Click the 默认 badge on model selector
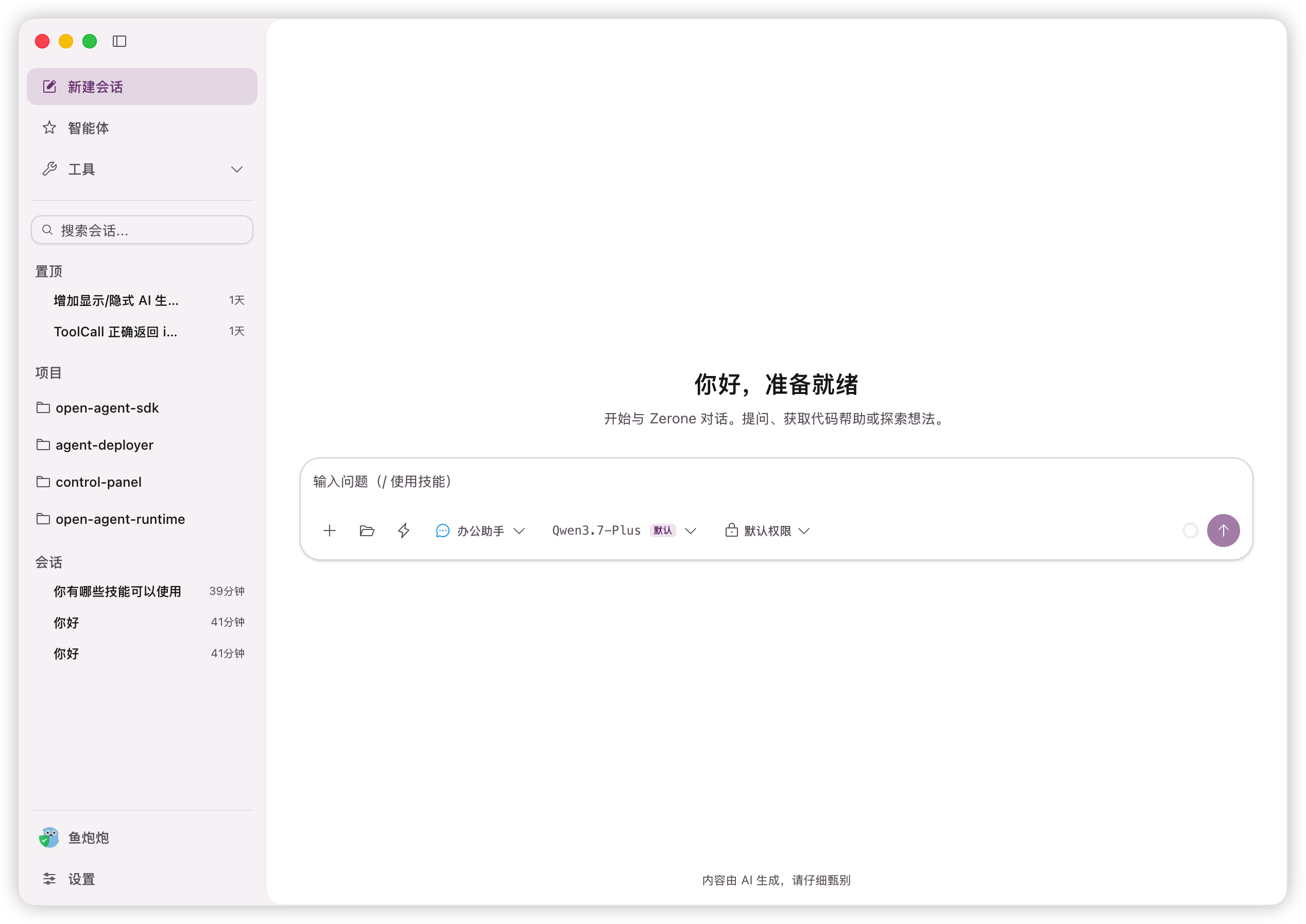Viewport: 1306px width, 924px height. click(663, 531)
